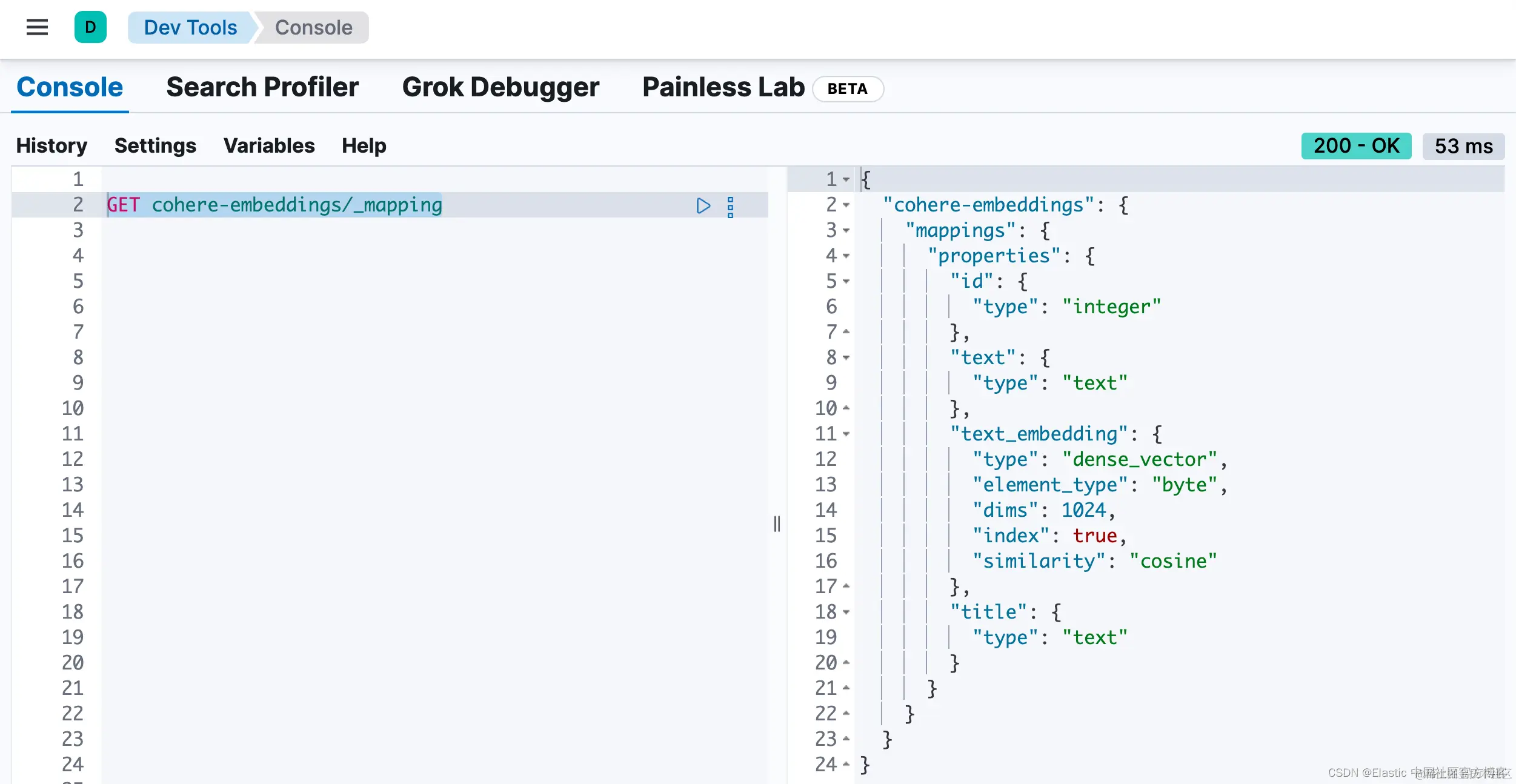
Task: Click the green D space avatar
Action: pos(90,27)
